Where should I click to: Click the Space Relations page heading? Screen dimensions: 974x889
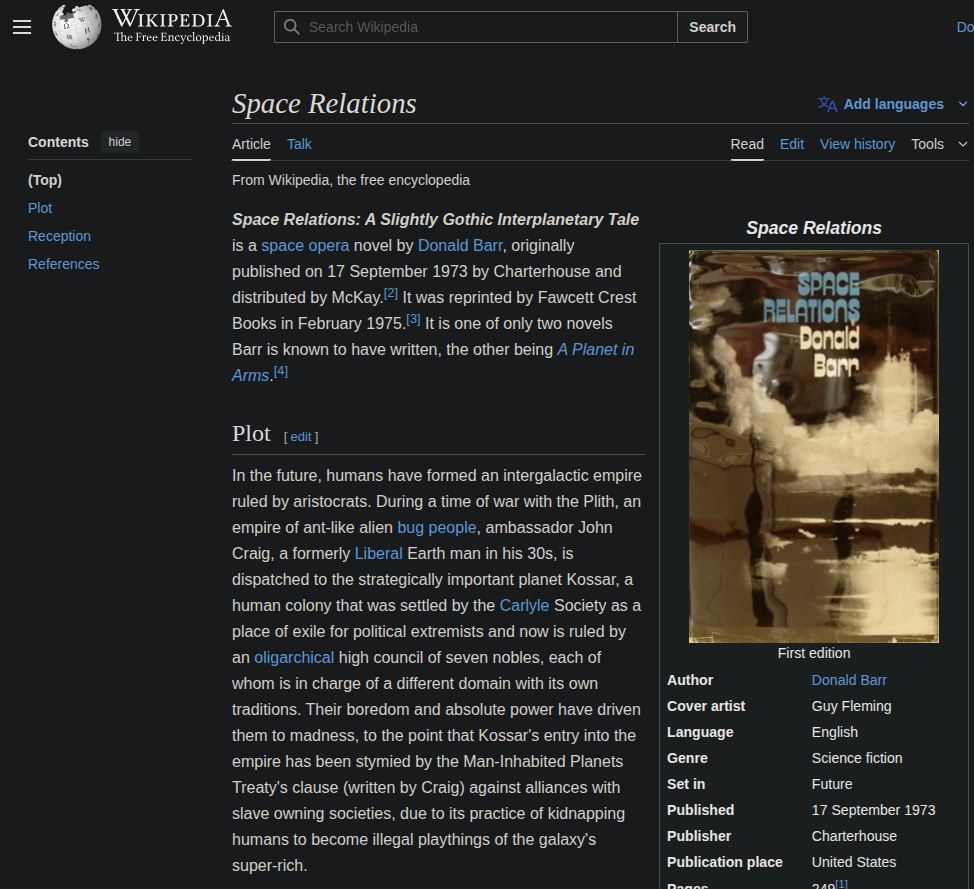pyautogui.click(x=324, y=104)
